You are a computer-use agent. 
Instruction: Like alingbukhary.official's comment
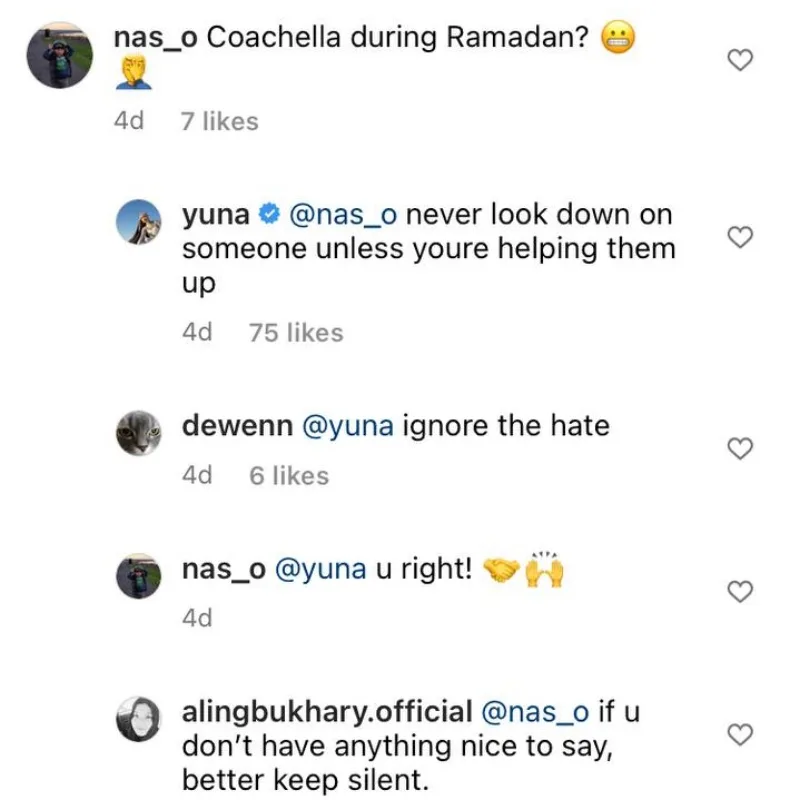click(738, 735)
